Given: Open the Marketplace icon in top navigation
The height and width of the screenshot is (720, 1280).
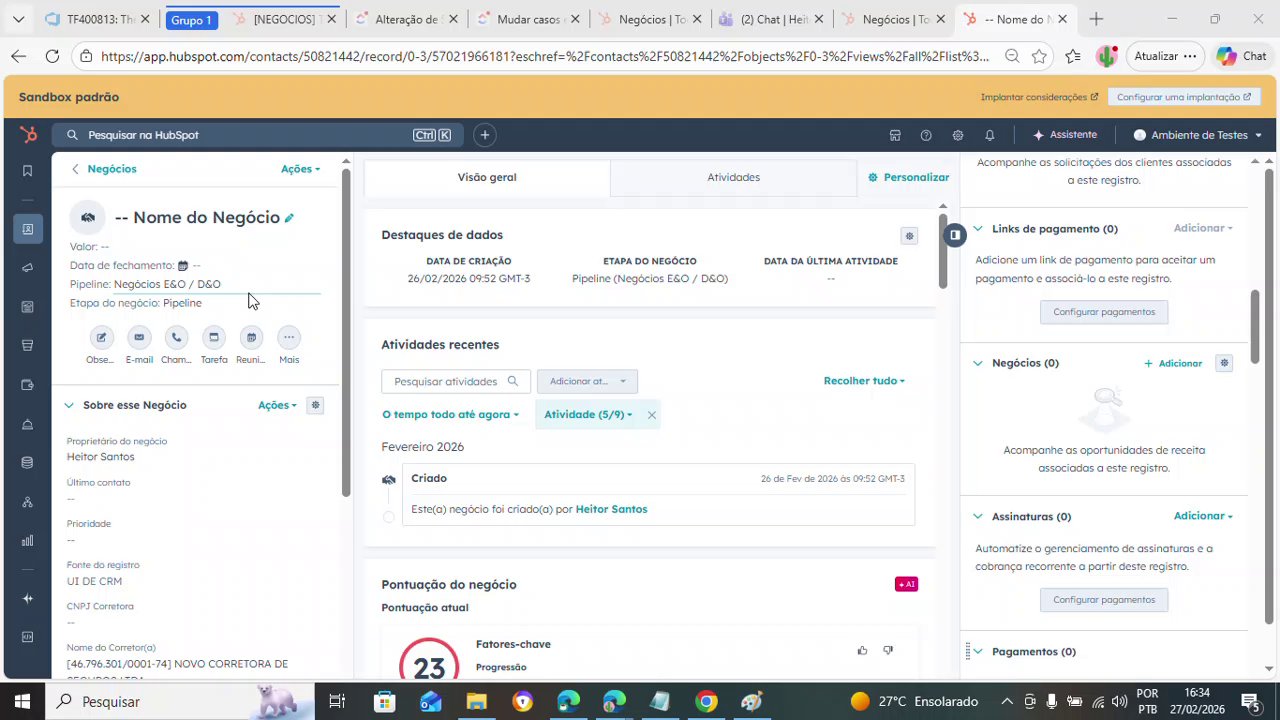Looking at the screenshot, I should [895, 135].
